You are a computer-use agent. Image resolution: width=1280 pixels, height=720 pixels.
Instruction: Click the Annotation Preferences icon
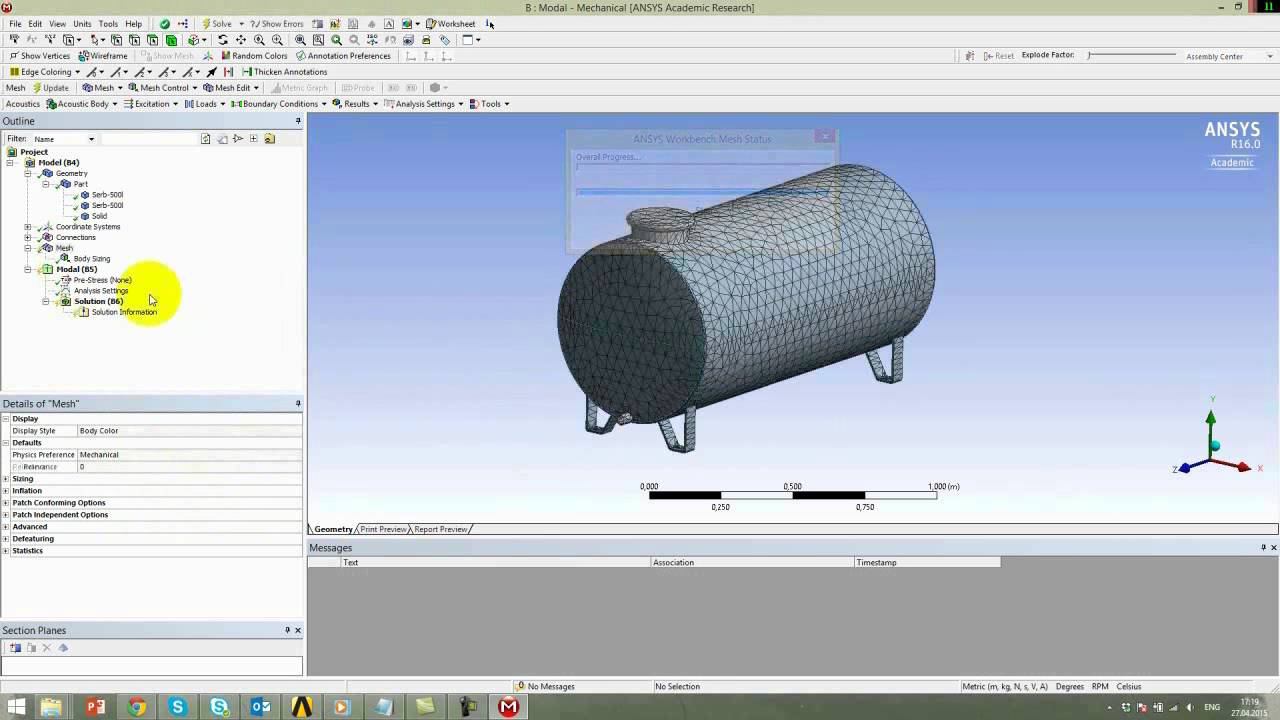coord(300,56)
